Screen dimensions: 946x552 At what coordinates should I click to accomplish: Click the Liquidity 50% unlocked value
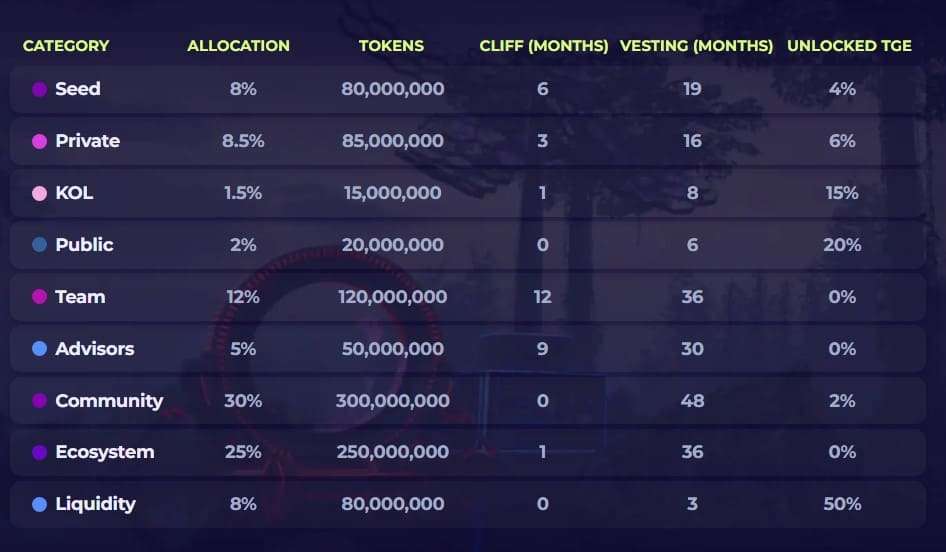842,504
